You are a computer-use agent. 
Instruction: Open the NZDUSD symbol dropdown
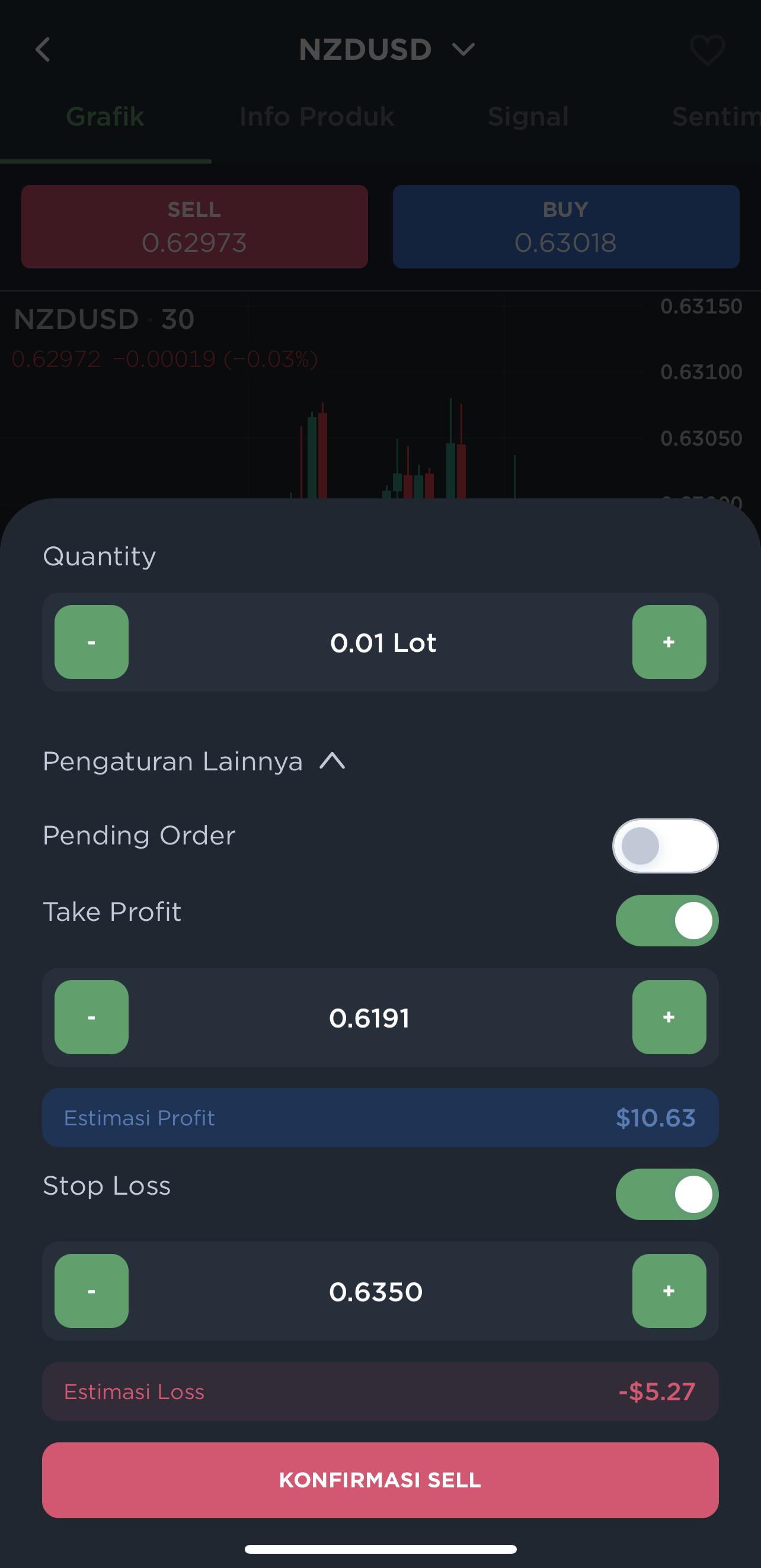(x=386, y=49)
